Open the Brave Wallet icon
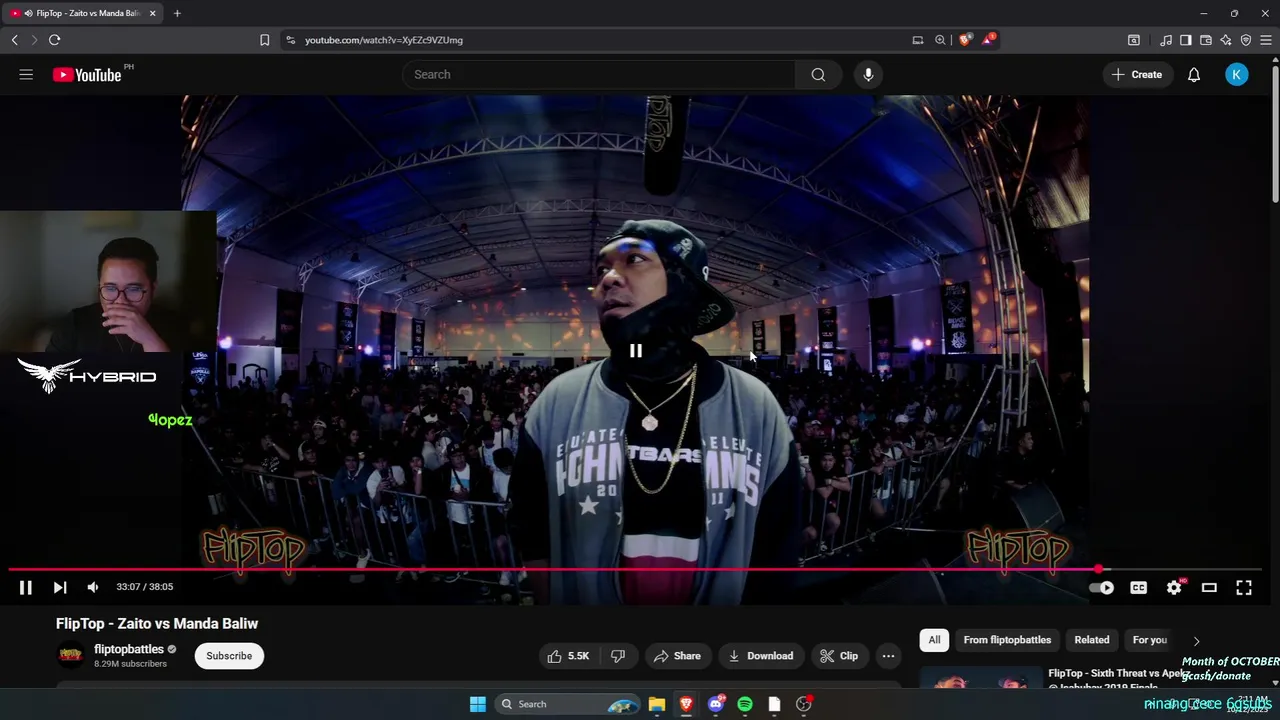This screenshot has height=720, width=1280. [1206, 40]
